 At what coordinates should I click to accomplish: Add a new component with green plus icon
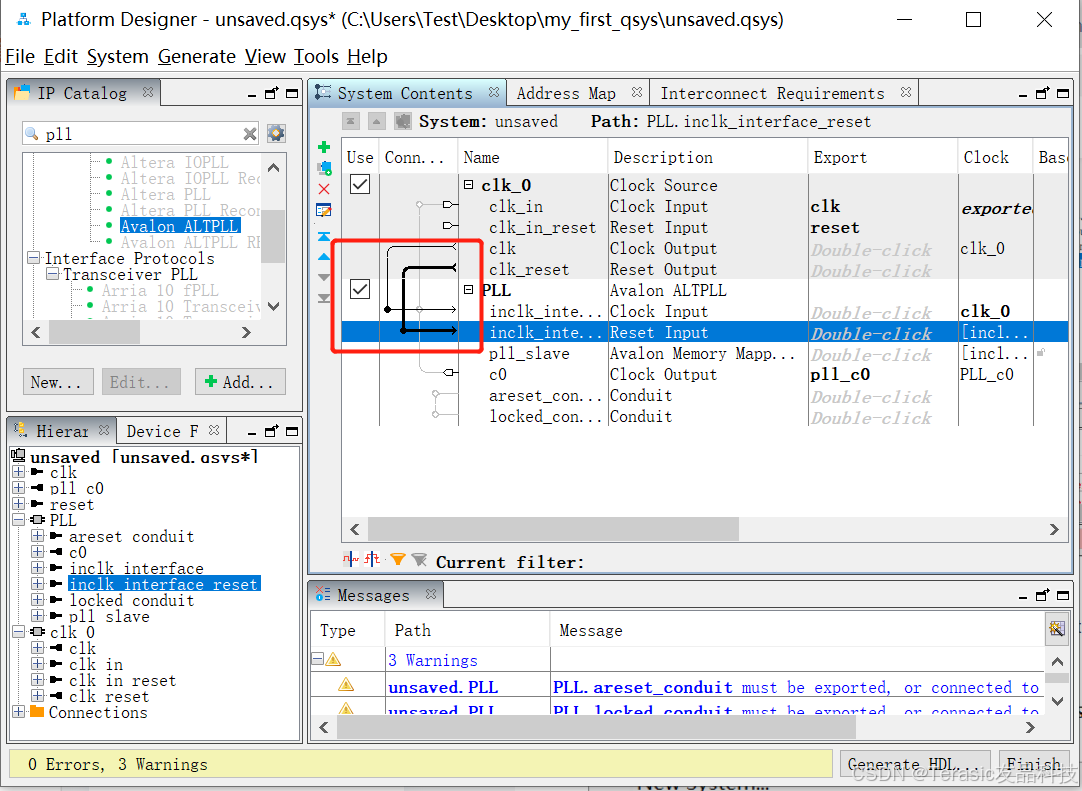point(324,146)
